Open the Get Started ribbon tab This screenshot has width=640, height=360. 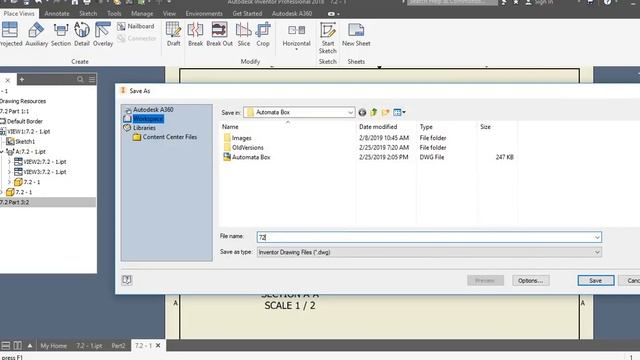pyautogui.click(x=247, y=13)
